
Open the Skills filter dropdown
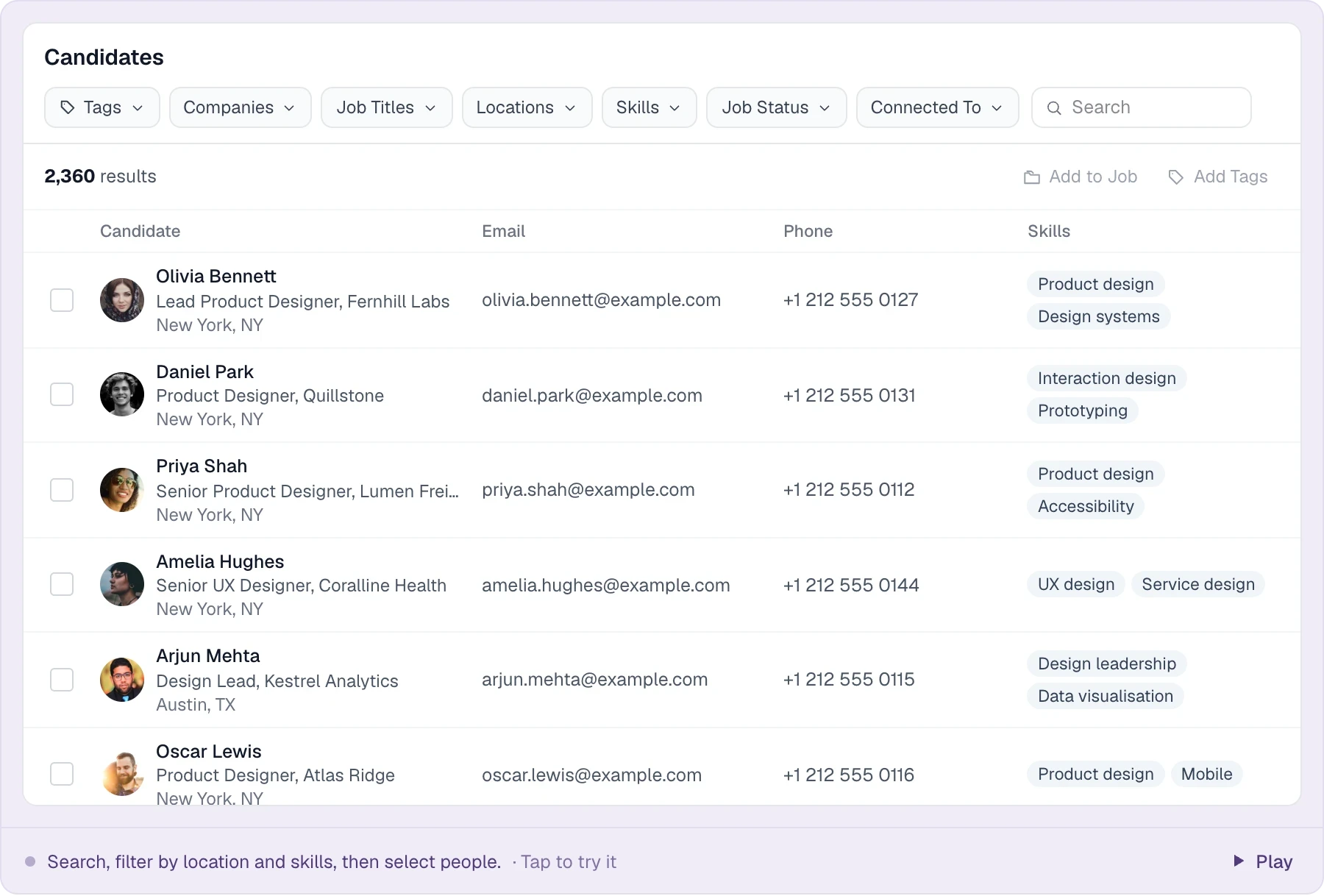tap(649, 107)
